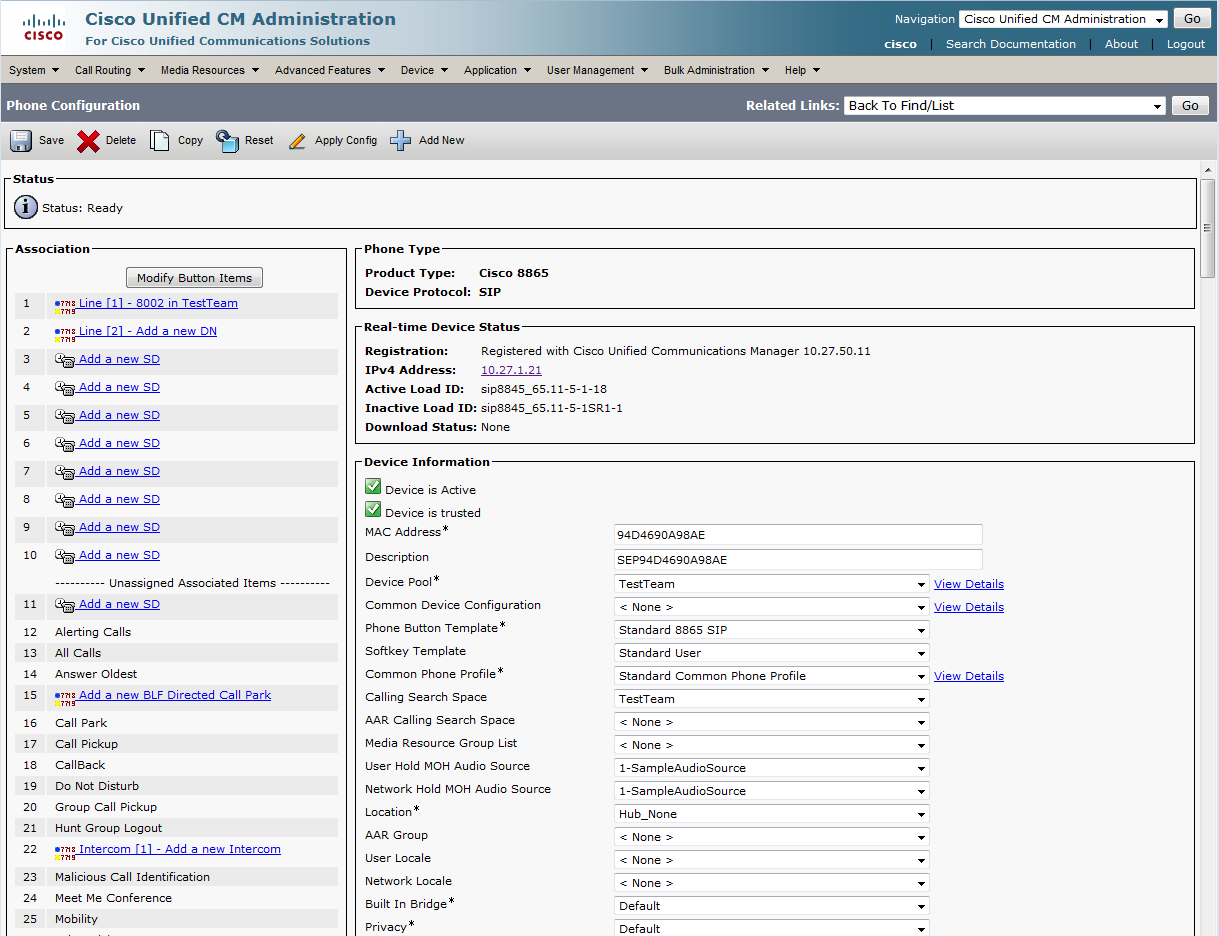The width and height of the screenshot is (1219, 936).
Task: Click the Copy document icon
Action: 160,141
